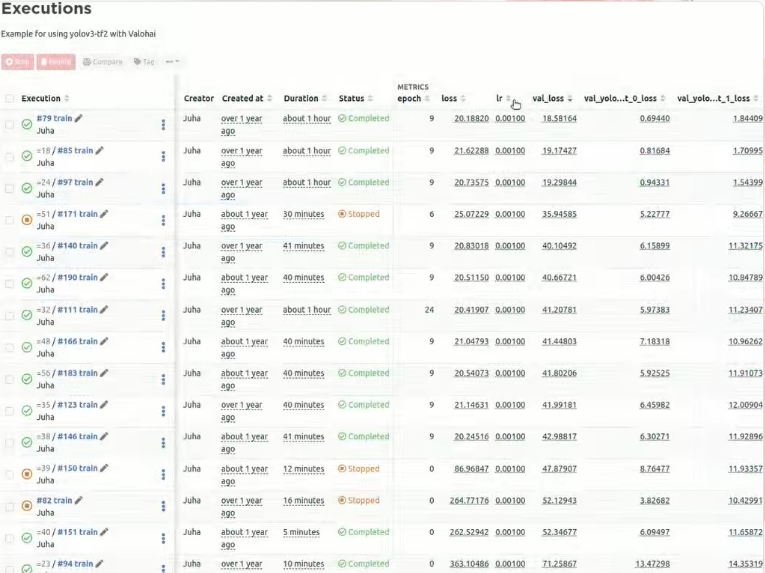Select the checkbox for execution #111 train
765x573 pixels.
point(10,315)
